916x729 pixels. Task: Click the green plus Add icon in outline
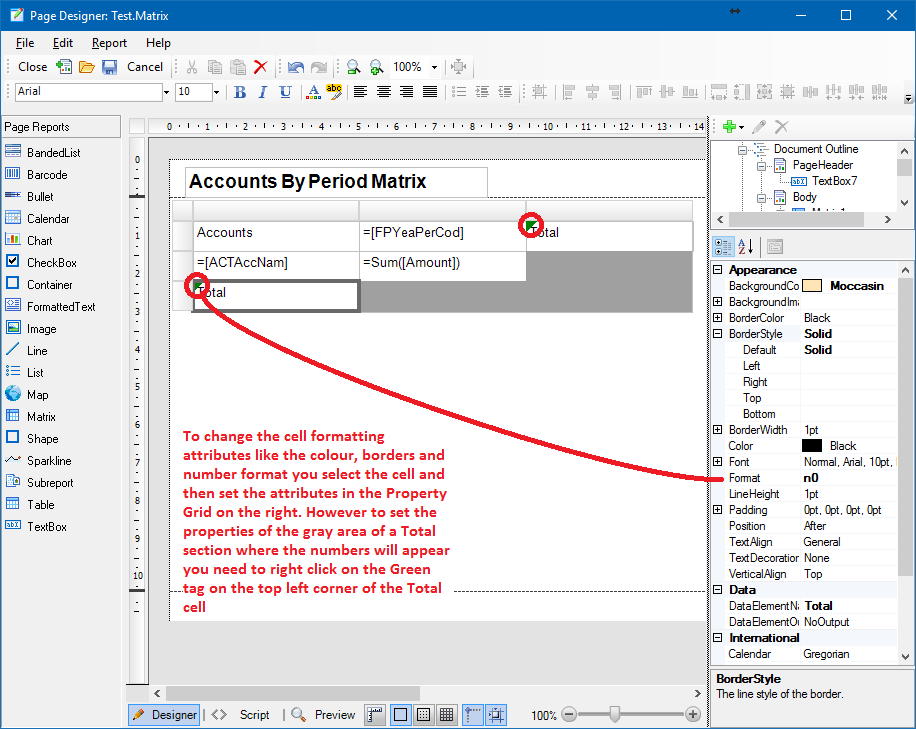(730, 127)
